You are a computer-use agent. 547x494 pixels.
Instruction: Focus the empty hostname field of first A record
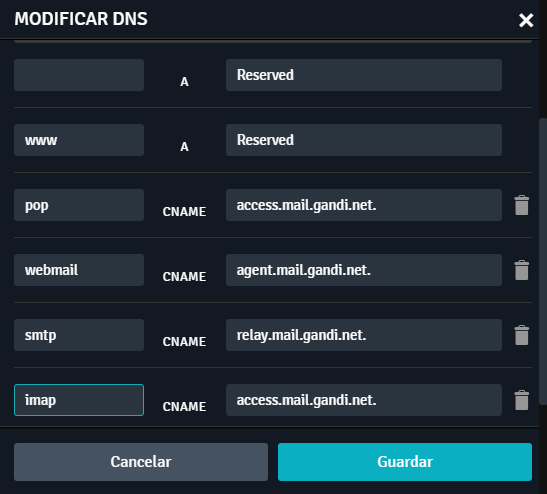pyautogui.click(x=79, y=75)
